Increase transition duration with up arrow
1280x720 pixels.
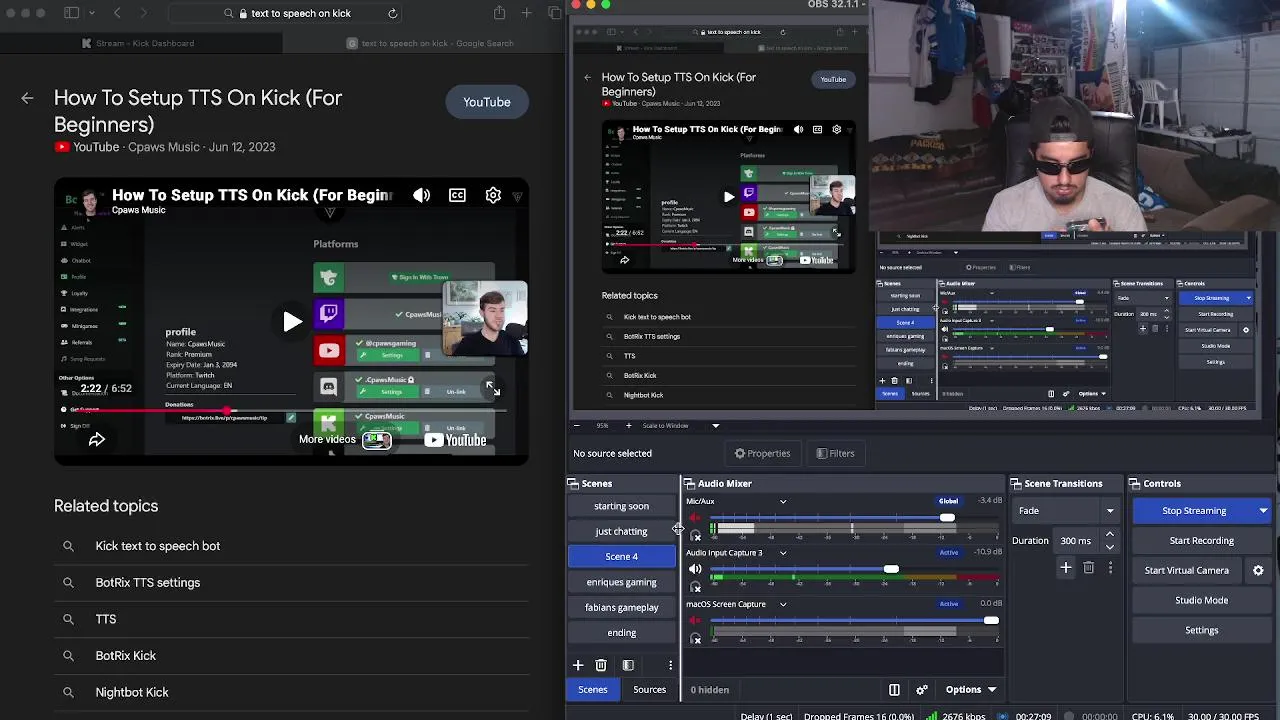tap(1109, 535)
